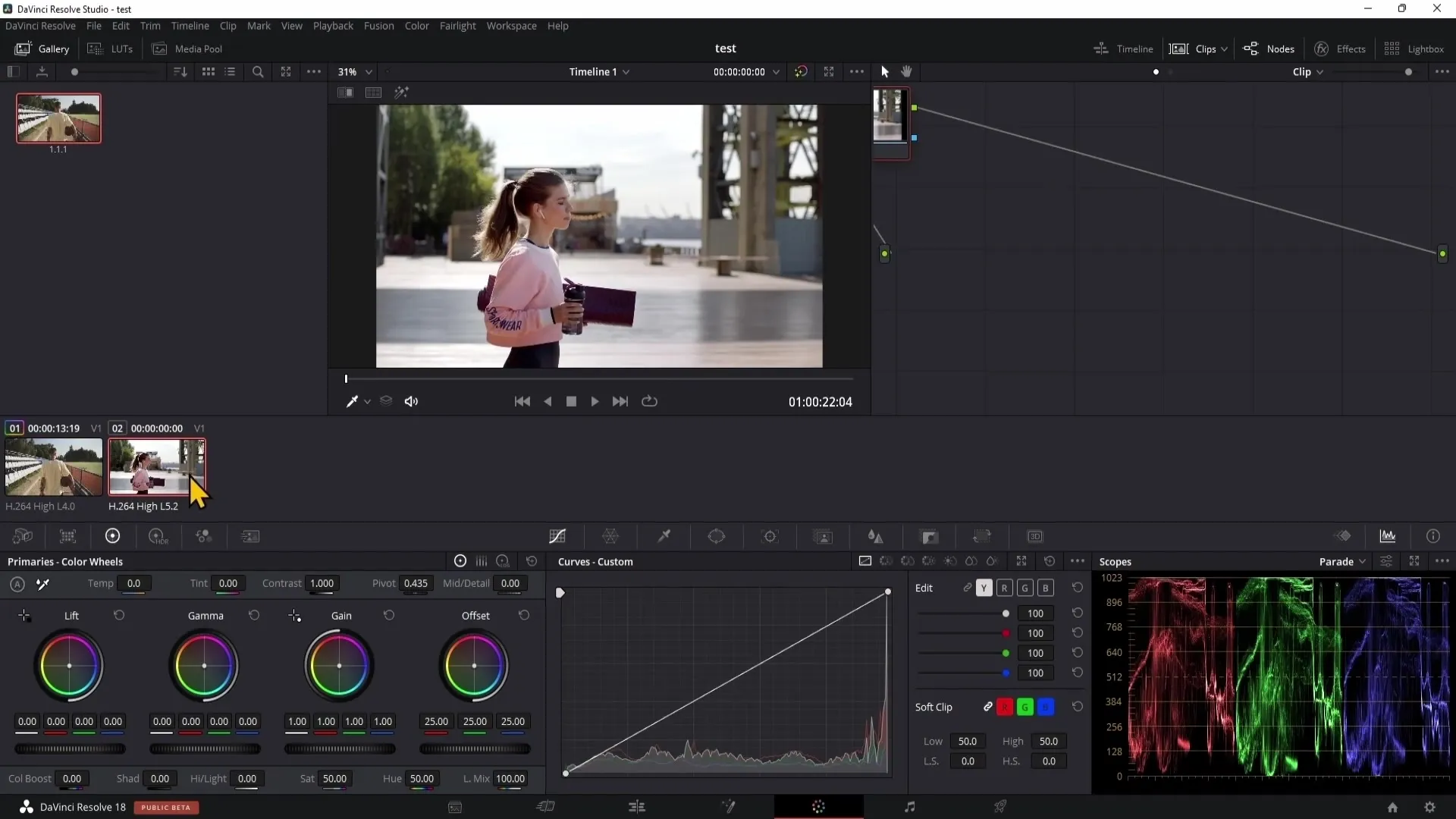Open the Effects library panel
This screenshot has height=819, width=1456.
(1339, 49)
